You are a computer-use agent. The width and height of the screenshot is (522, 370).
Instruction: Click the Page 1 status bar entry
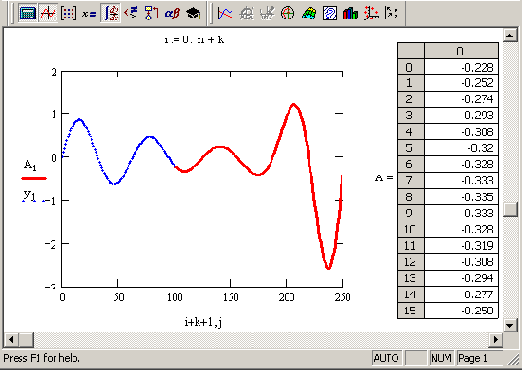click(x=479, y=358)
